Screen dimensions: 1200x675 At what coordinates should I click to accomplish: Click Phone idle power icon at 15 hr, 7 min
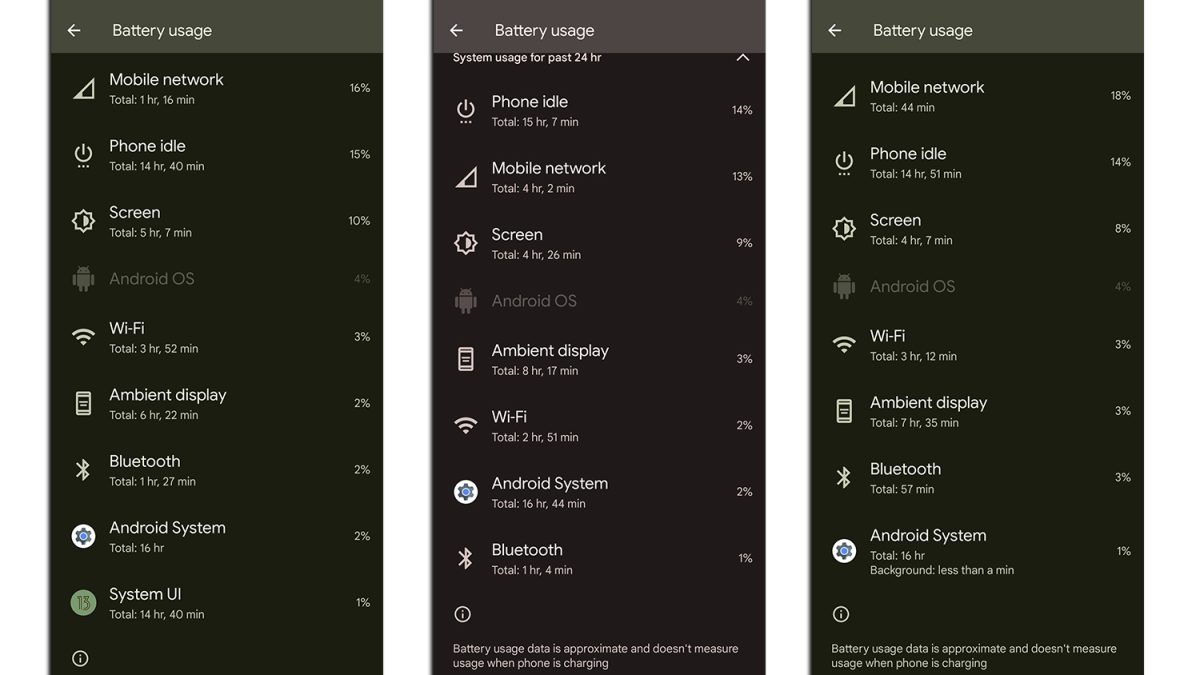point(465,111)
